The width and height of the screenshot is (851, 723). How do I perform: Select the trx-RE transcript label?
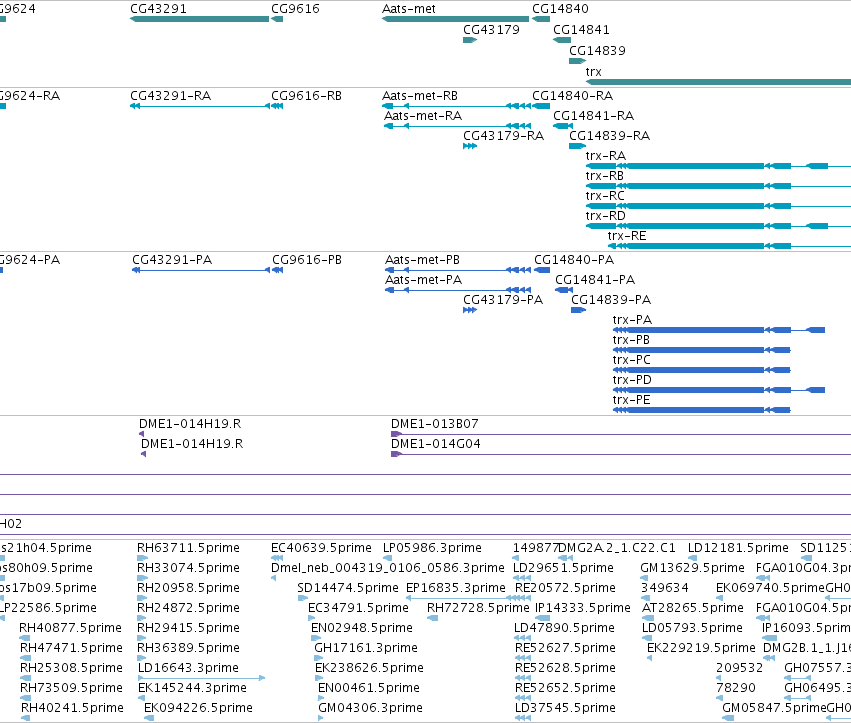pyautogui.click(x=627, y=236)
